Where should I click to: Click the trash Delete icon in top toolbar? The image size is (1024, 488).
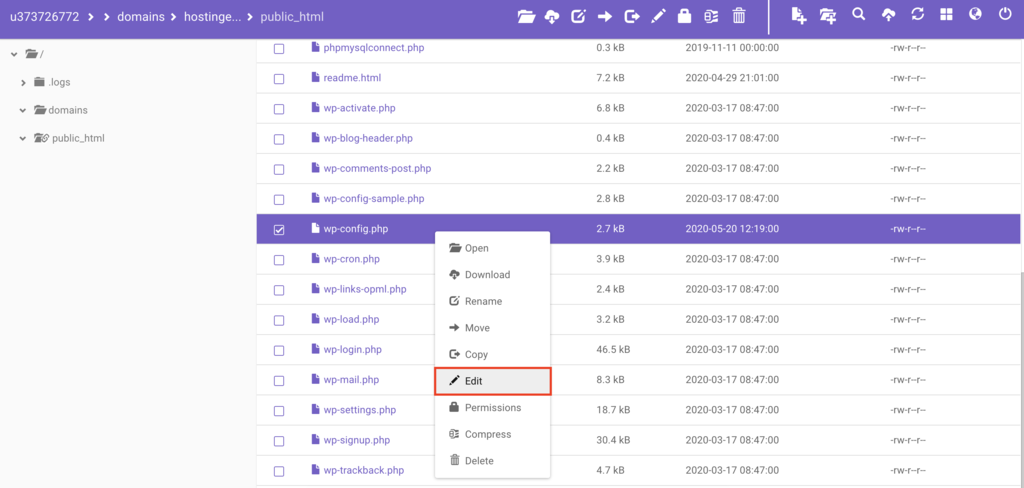tap(739, 16)
